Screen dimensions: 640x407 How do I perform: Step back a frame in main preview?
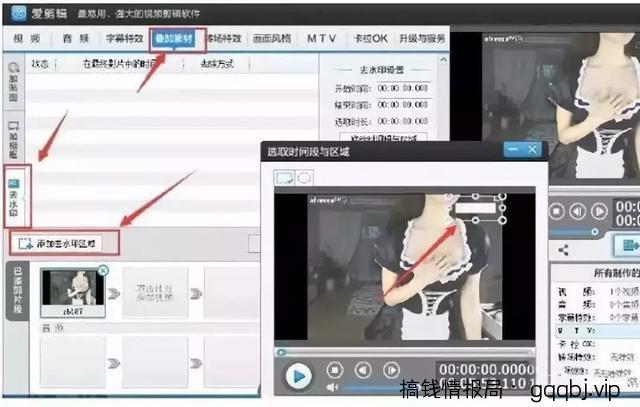point(578,211)
